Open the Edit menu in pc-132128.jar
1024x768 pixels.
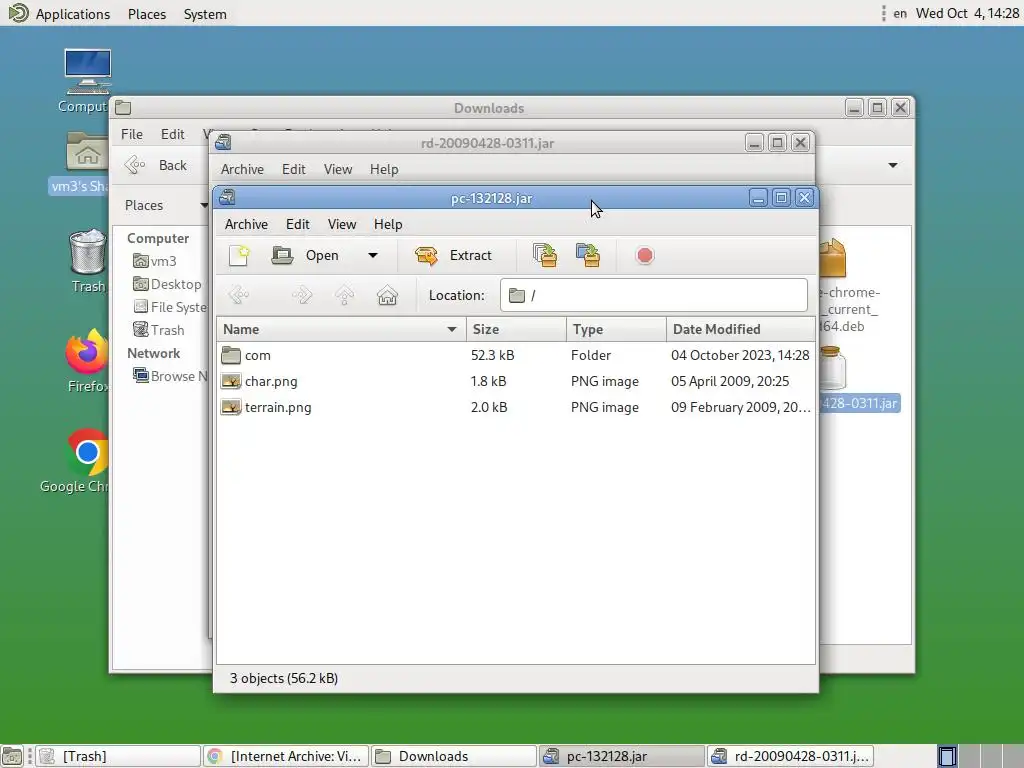click(297, 224)
